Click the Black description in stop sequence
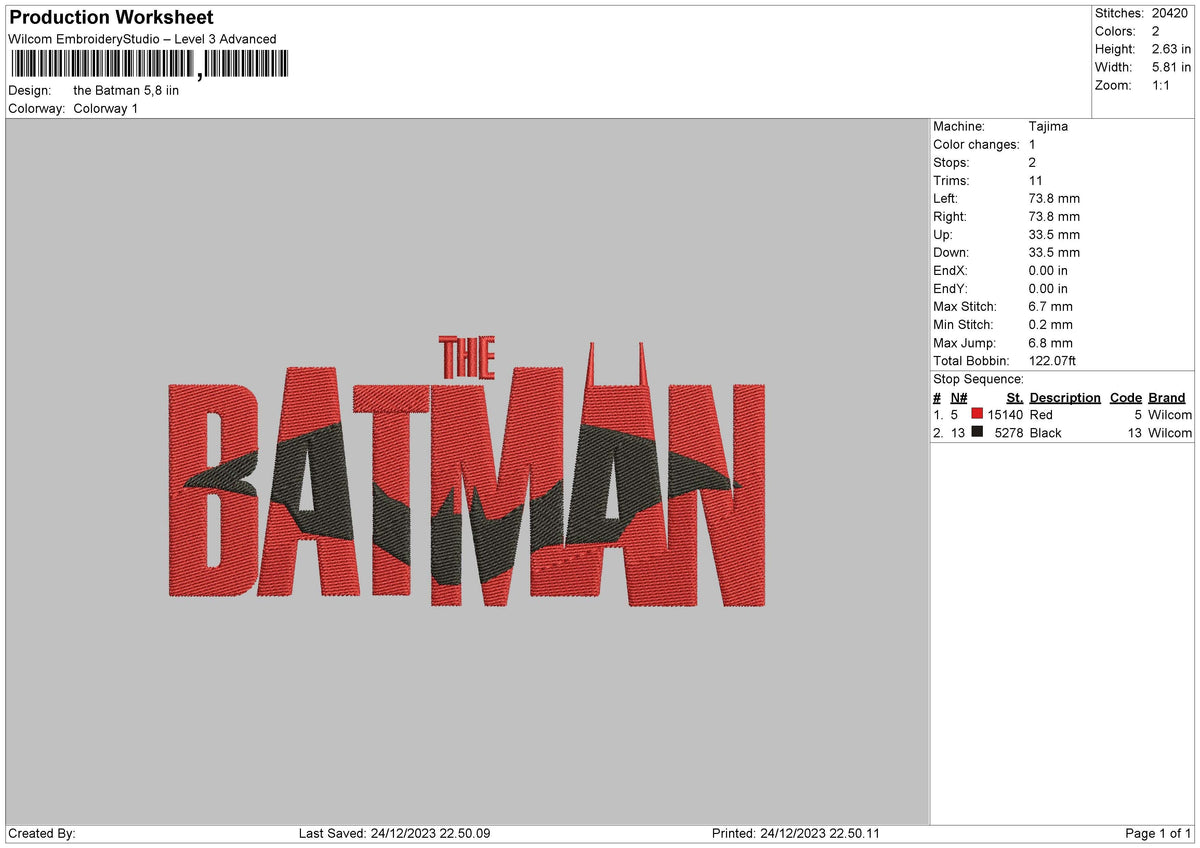Screen dimensions: 1200x848 point(1045,433)
